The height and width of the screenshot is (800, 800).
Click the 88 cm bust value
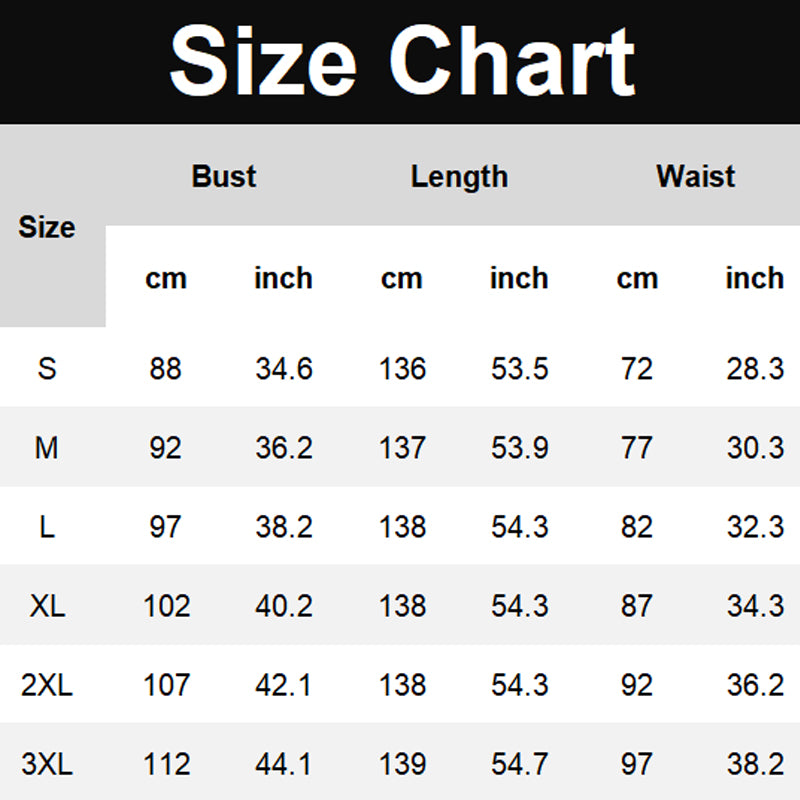tap(165, 368)
